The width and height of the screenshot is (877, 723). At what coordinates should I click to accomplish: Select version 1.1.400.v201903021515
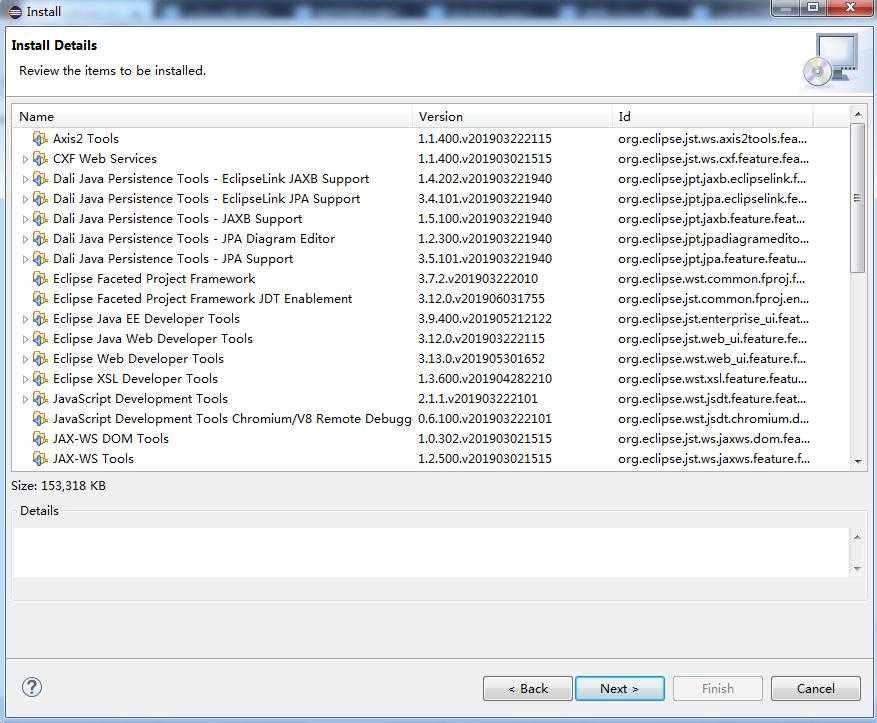click(485, 159)
